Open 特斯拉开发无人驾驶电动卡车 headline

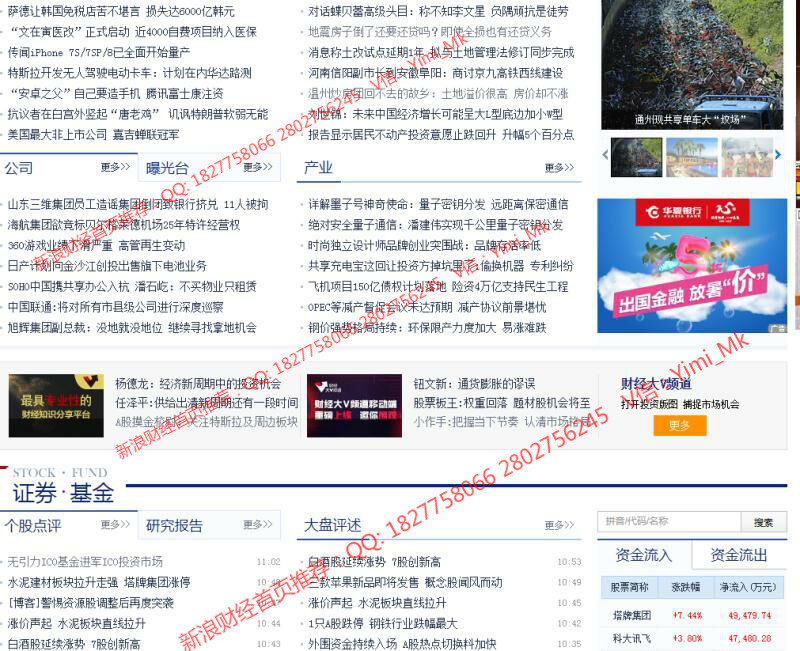129,73
